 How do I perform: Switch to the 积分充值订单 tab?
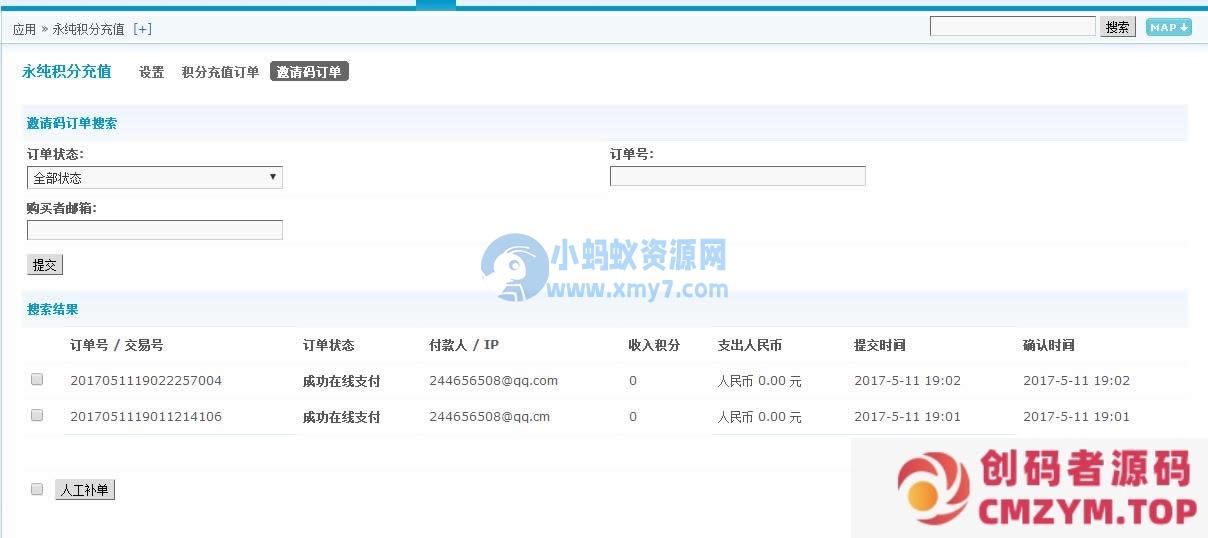220,72
